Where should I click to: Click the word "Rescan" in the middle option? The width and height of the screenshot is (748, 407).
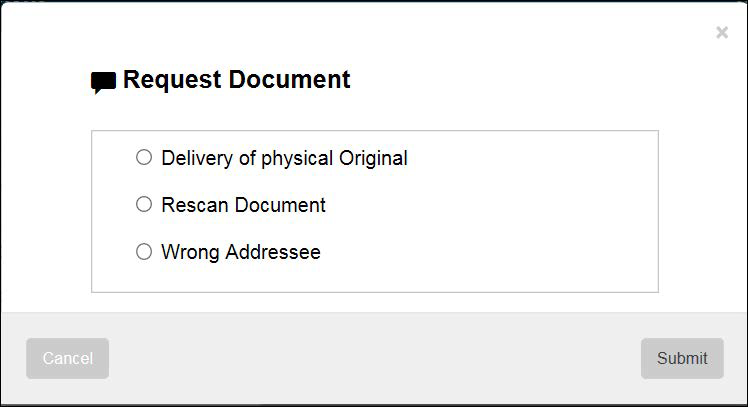194,205
